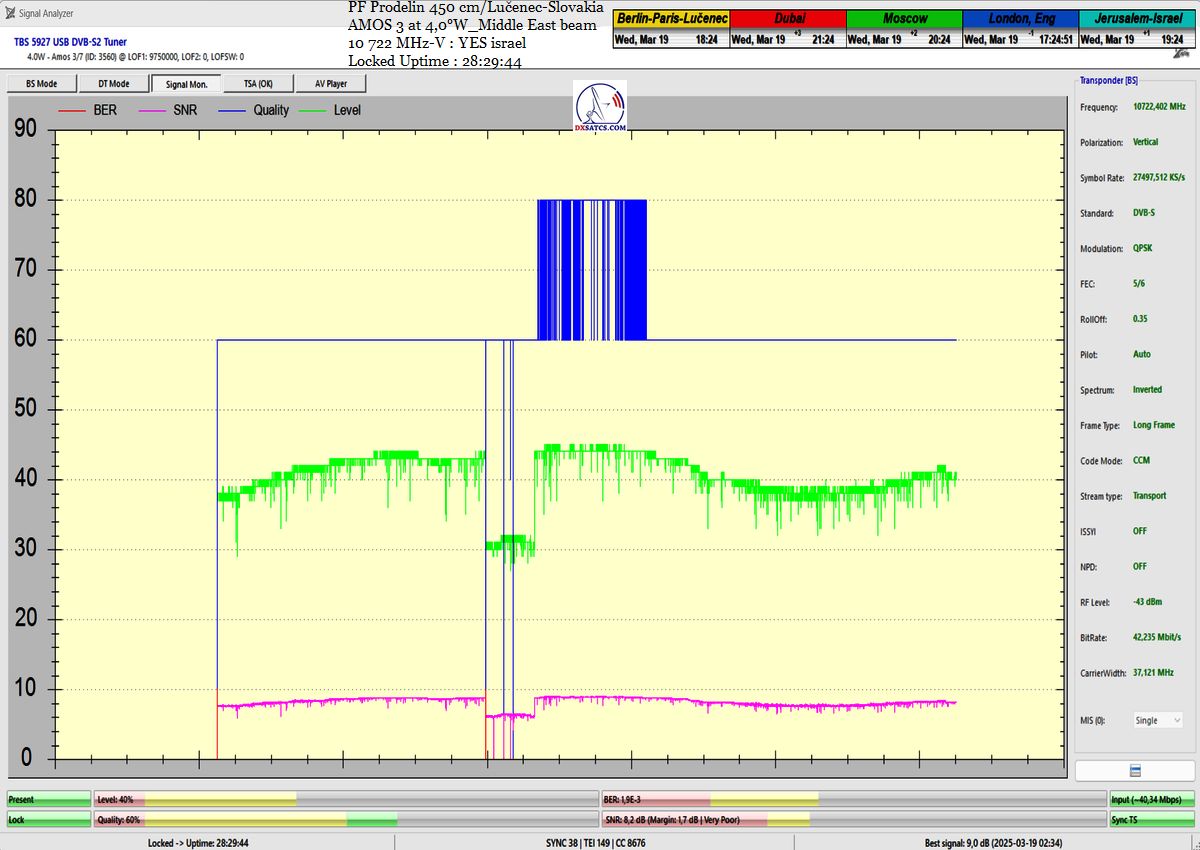Click symbol rate value 27497,512 KS/s
This screenshot has height=850, width=1200.
(x=1159, y=177)
